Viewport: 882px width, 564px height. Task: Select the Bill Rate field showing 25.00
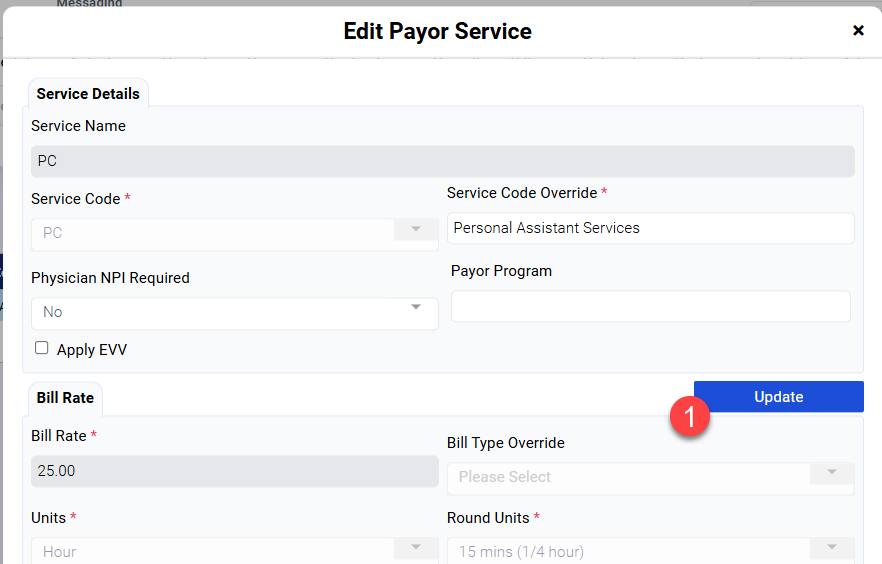[x=234, y=471]
